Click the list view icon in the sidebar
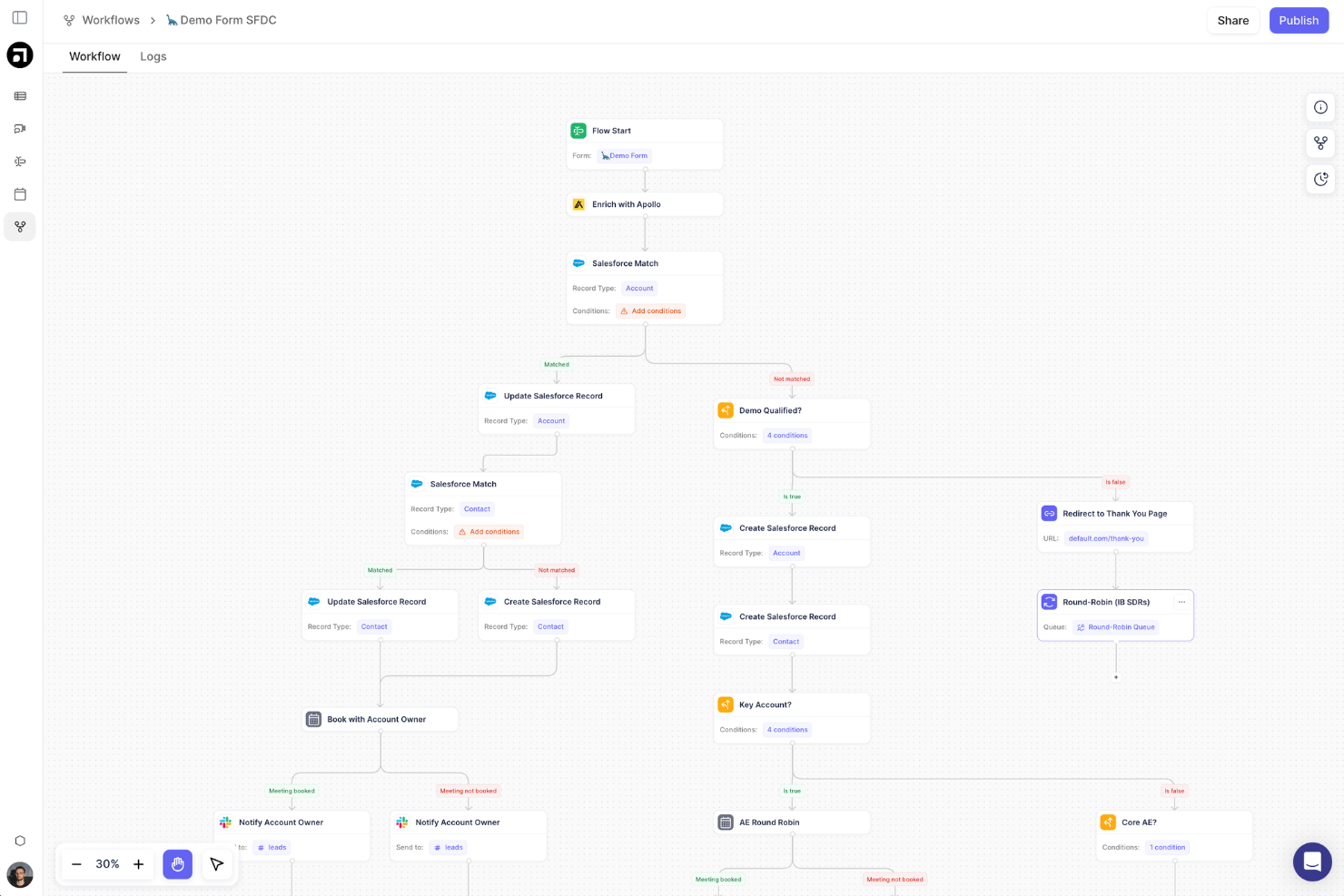Screen dimensions: 1344x896 (20, 96)
